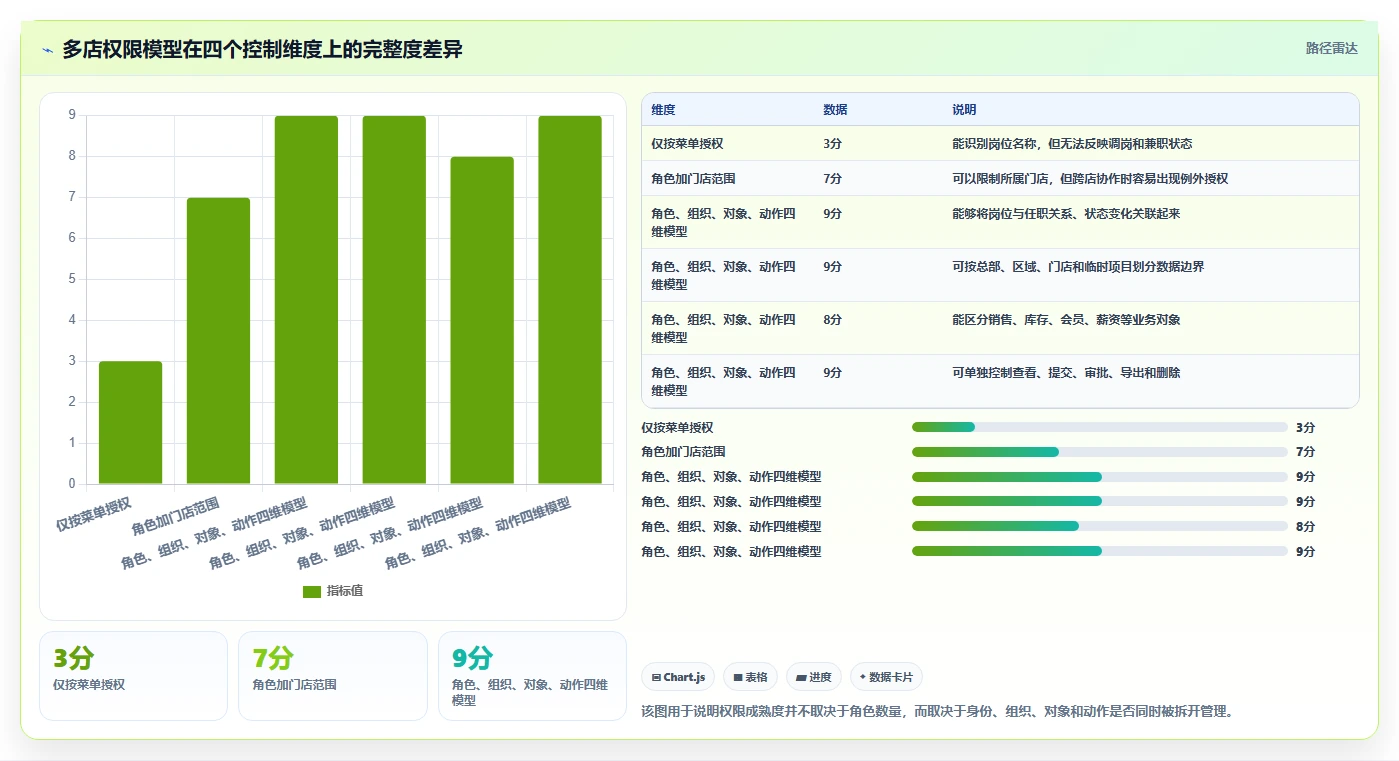
Task: Click the 数据 column header
Action: 835,110
